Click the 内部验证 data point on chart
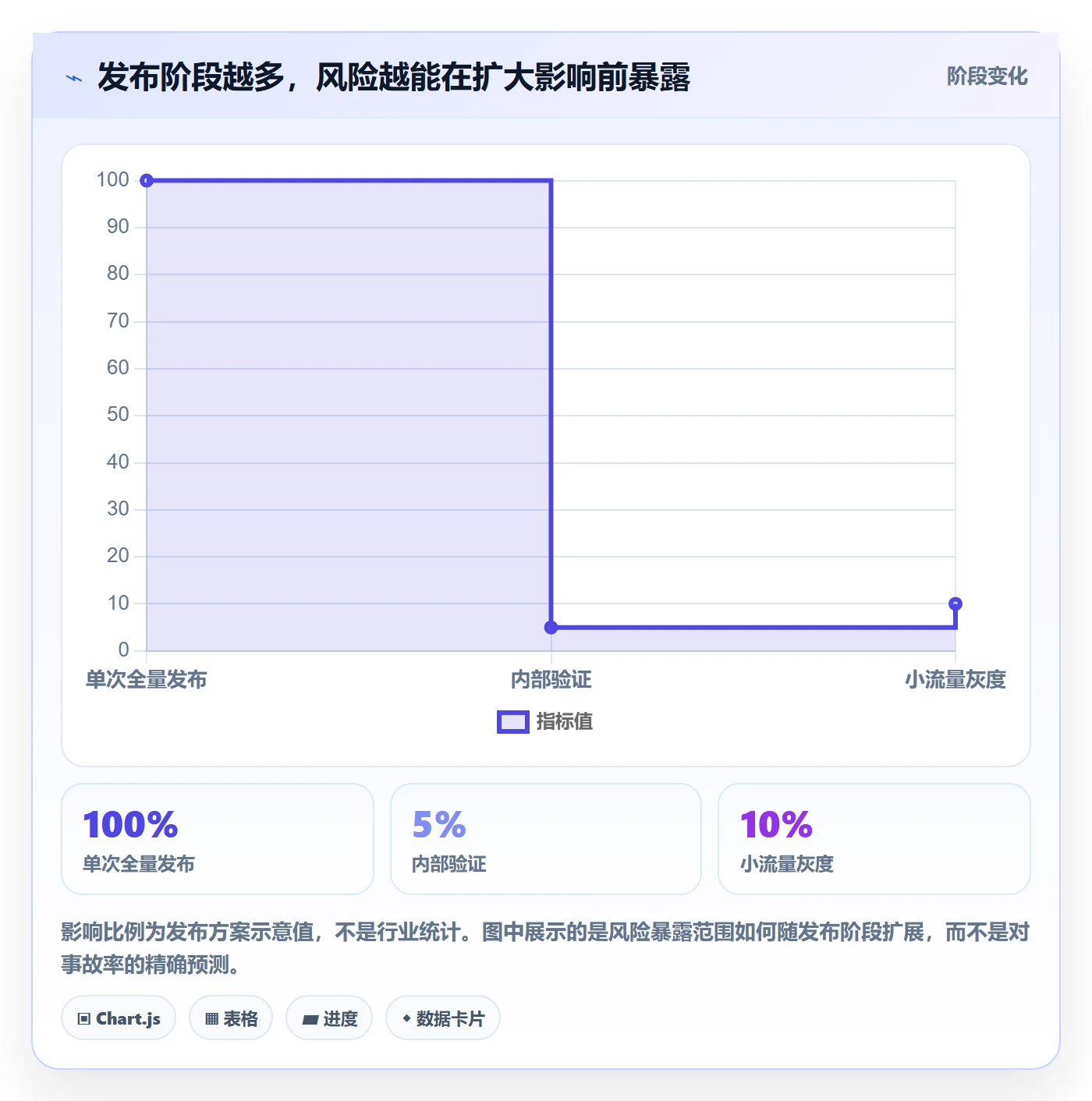This screenshot has width=1092, height=1101. 551,628
